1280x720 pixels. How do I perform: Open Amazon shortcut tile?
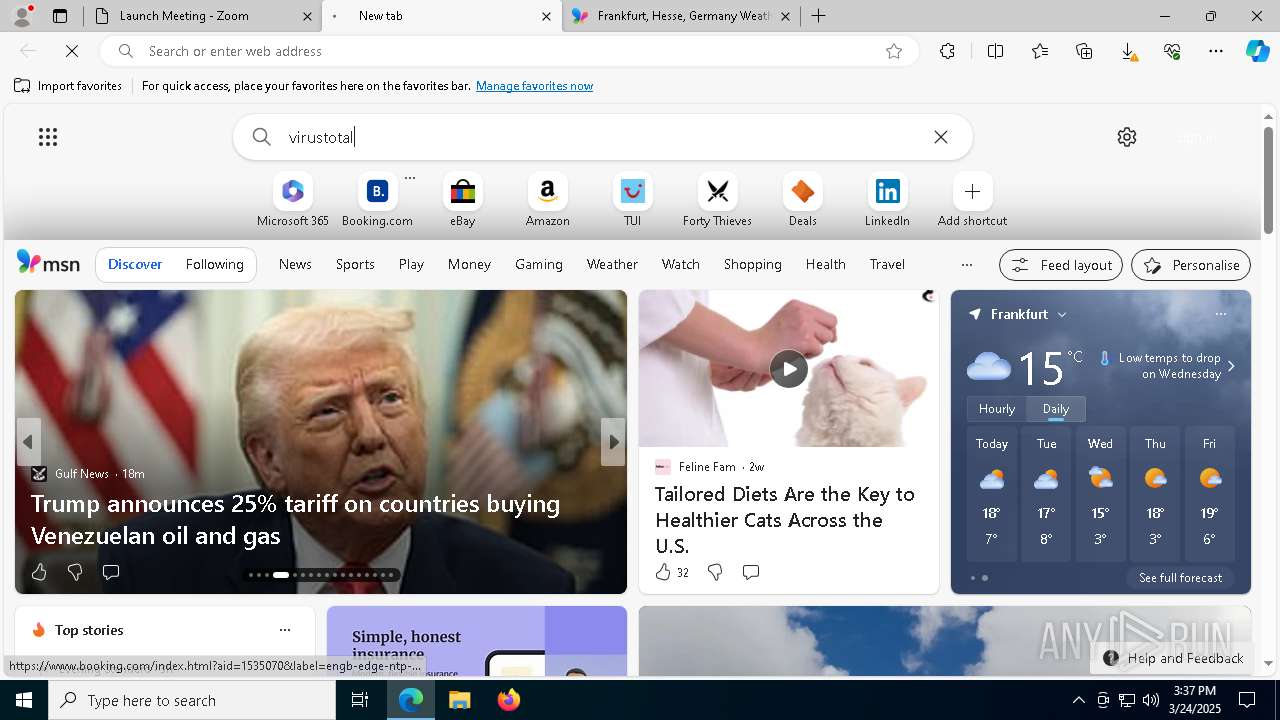[547, 200]
